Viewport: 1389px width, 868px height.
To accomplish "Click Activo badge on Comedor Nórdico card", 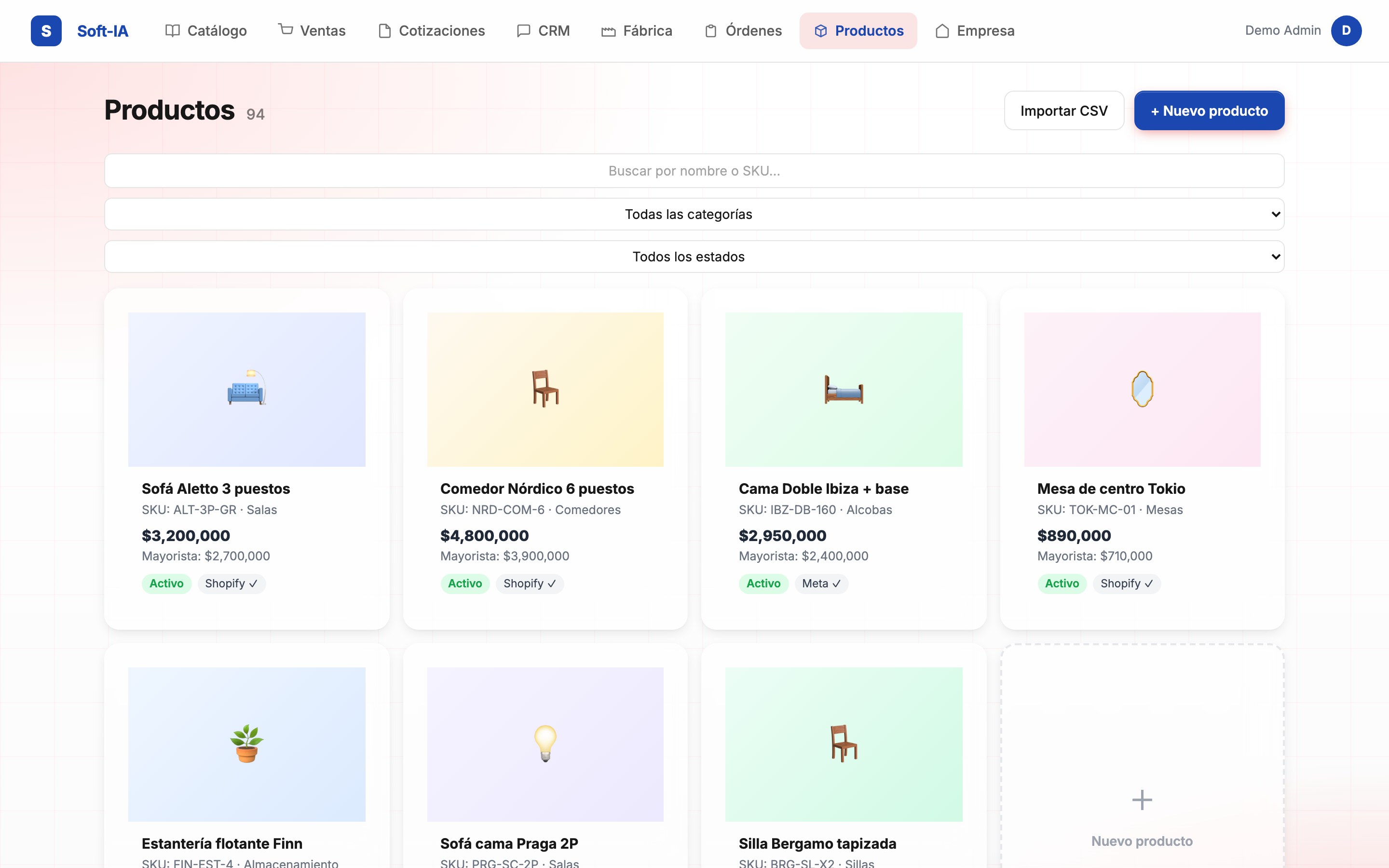I will click(465, 583).
